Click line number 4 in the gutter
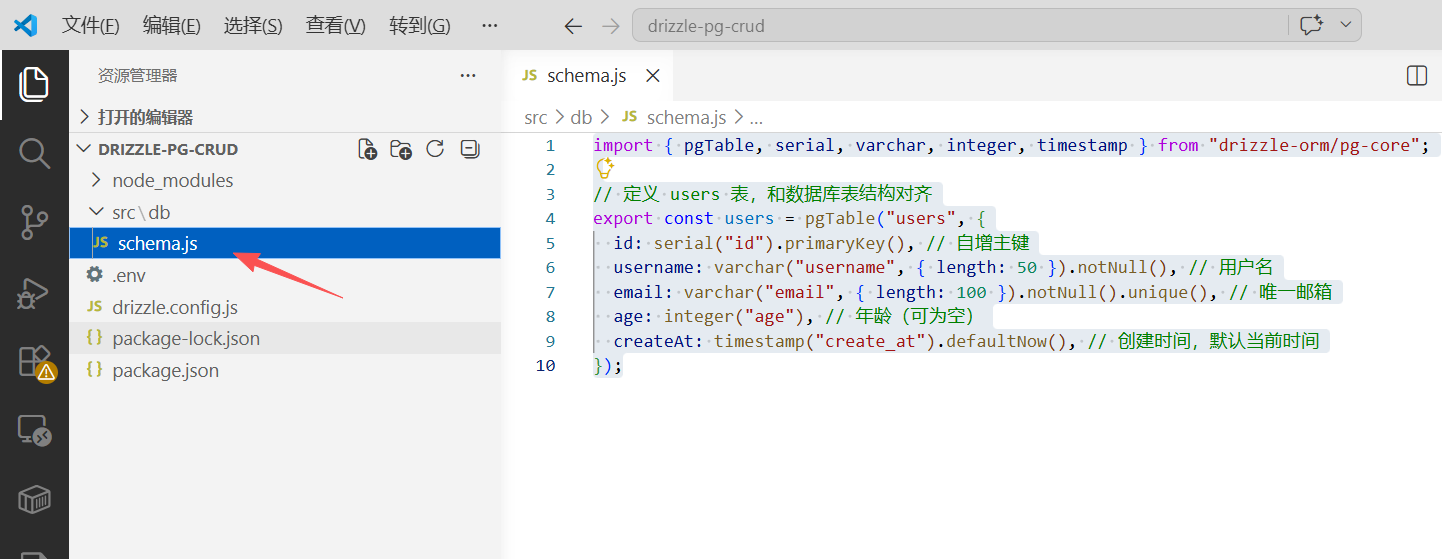The image size is (1442, 559). 549,218
